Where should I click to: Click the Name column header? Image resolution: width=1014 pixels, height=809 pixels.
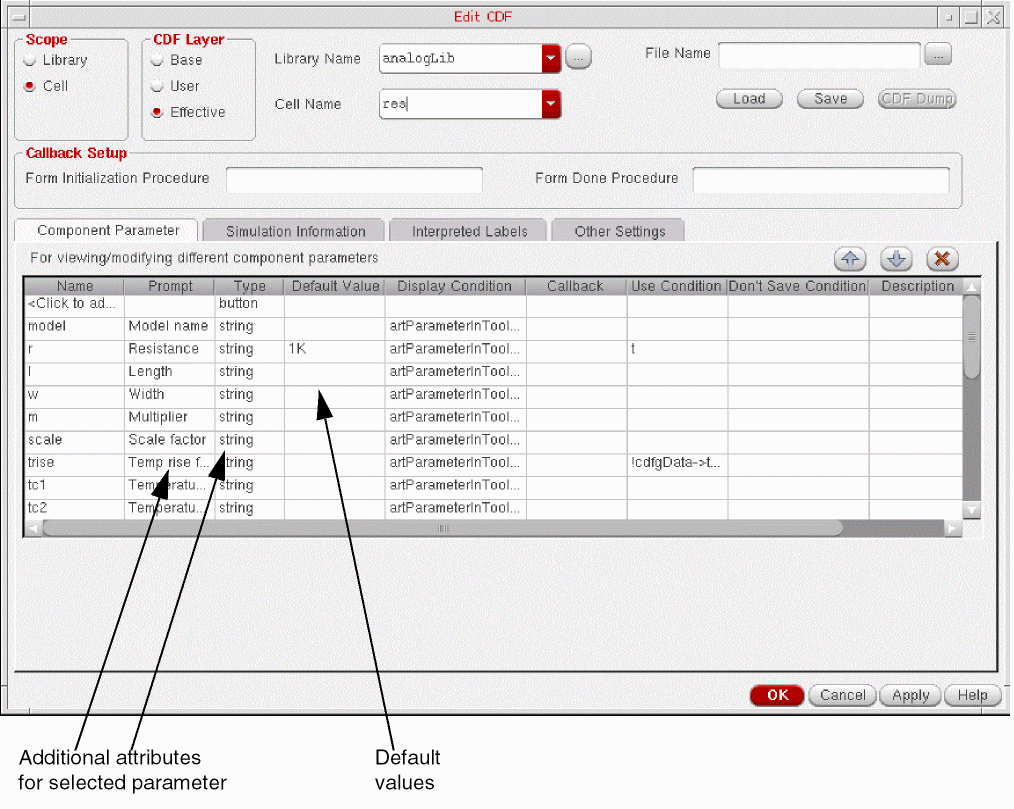74,286
